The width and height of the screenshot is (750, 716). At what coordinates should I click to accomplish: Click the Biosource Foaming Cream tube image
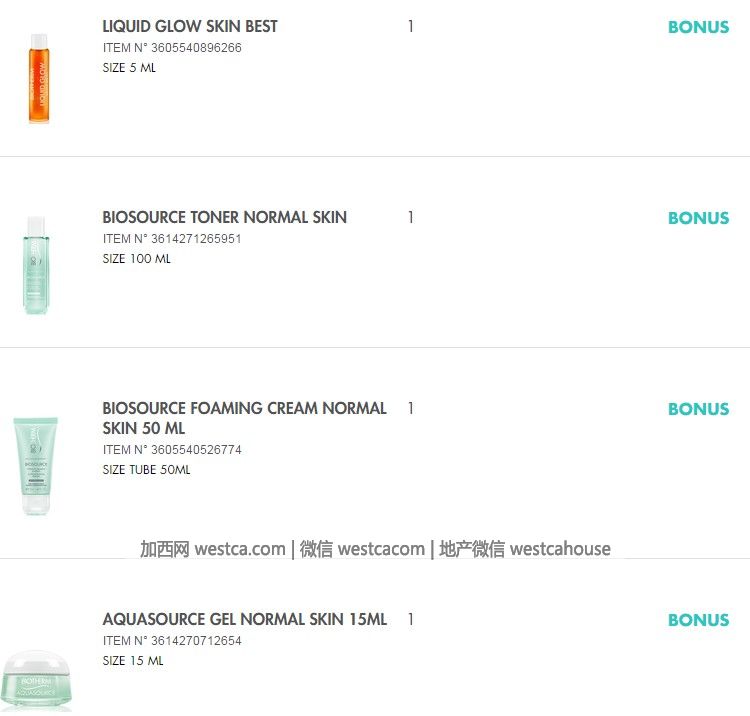36,465
